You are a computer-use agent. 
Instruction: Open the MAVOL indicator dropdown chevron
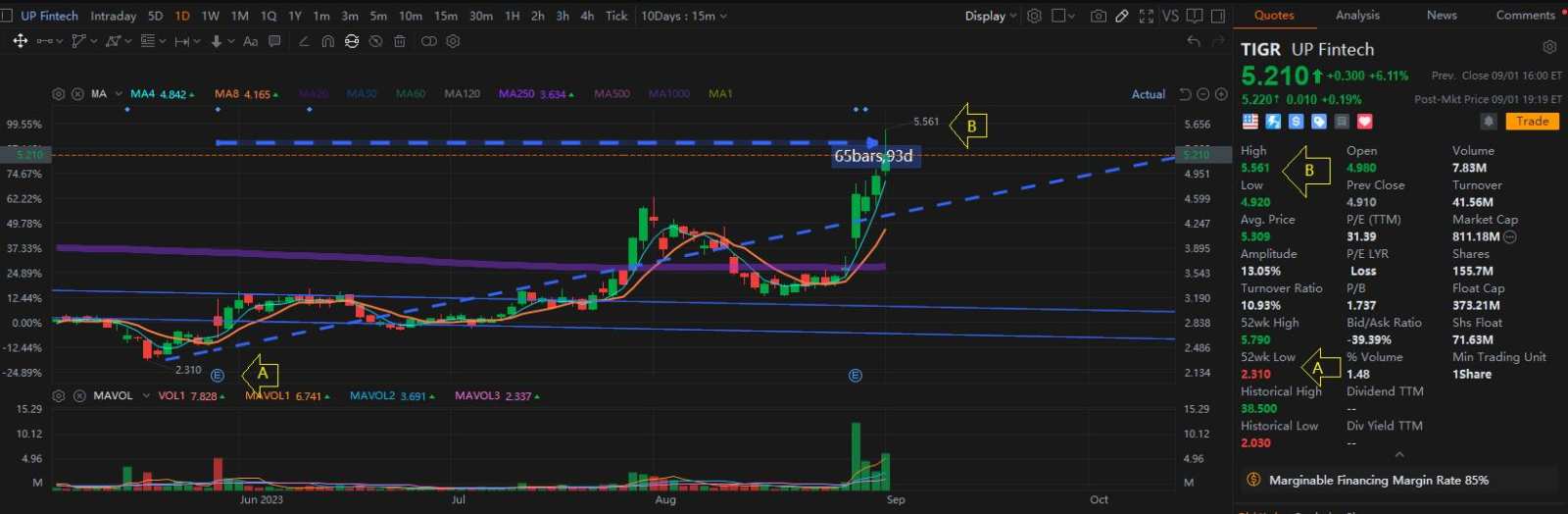click(x=146, y=396)
